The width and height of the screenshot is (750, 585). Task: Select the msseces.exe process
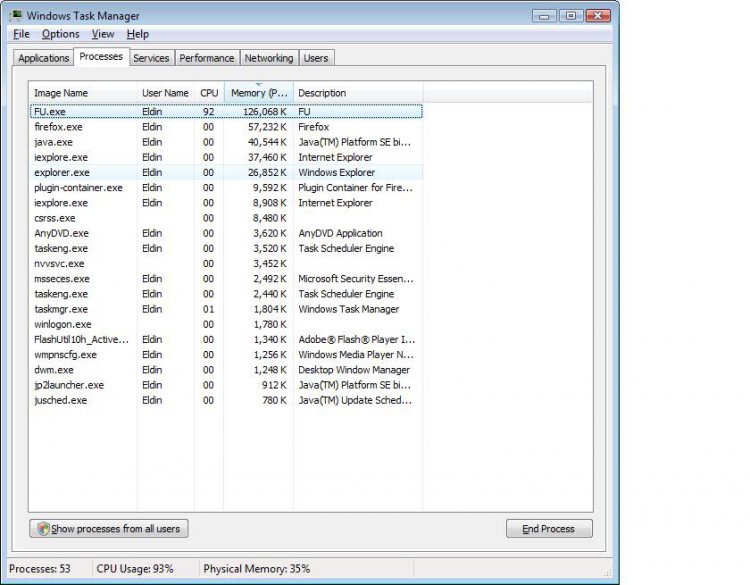click(x=226, y=278)
